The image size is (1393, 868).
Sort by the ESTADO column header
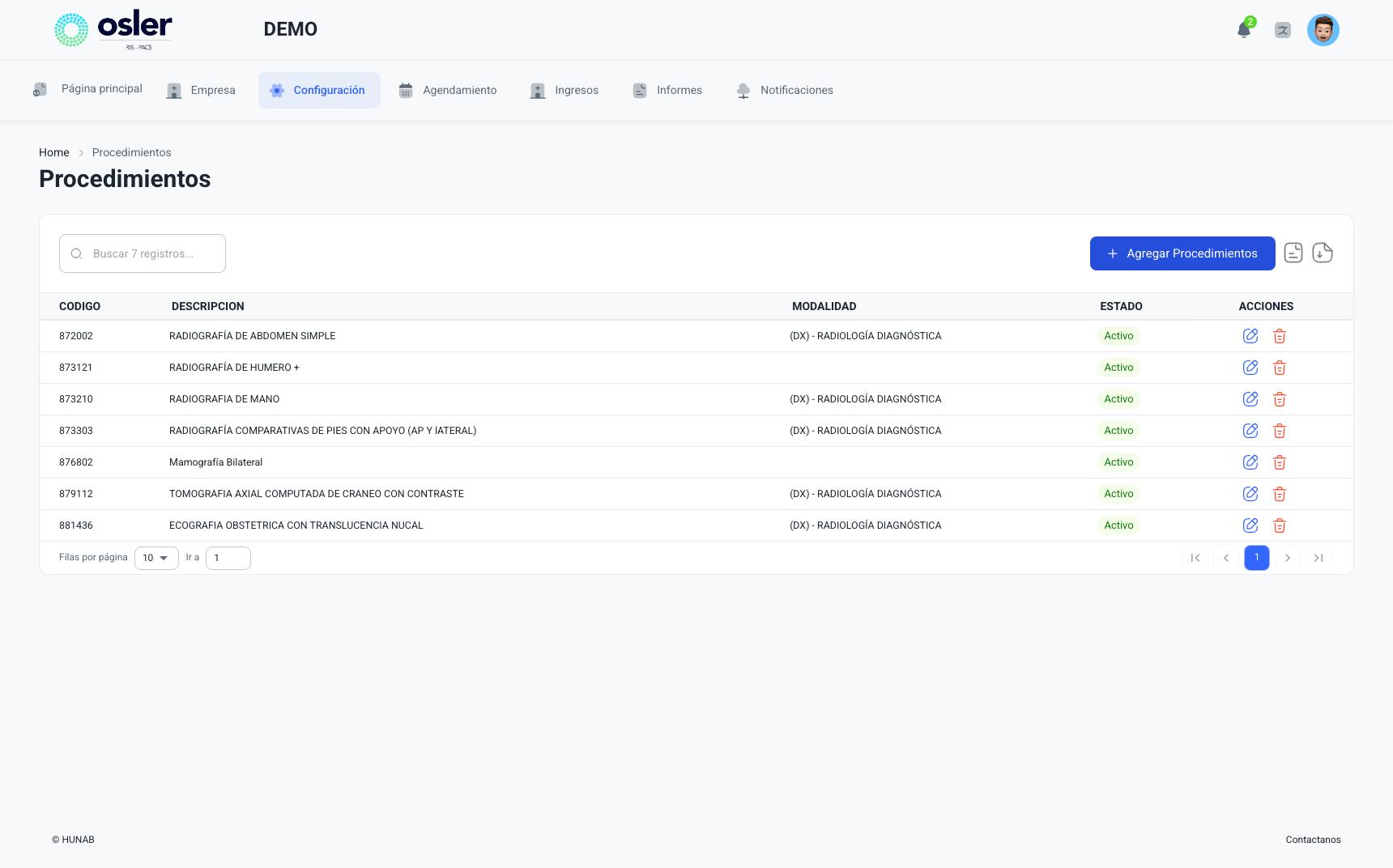click(1121, 306)
